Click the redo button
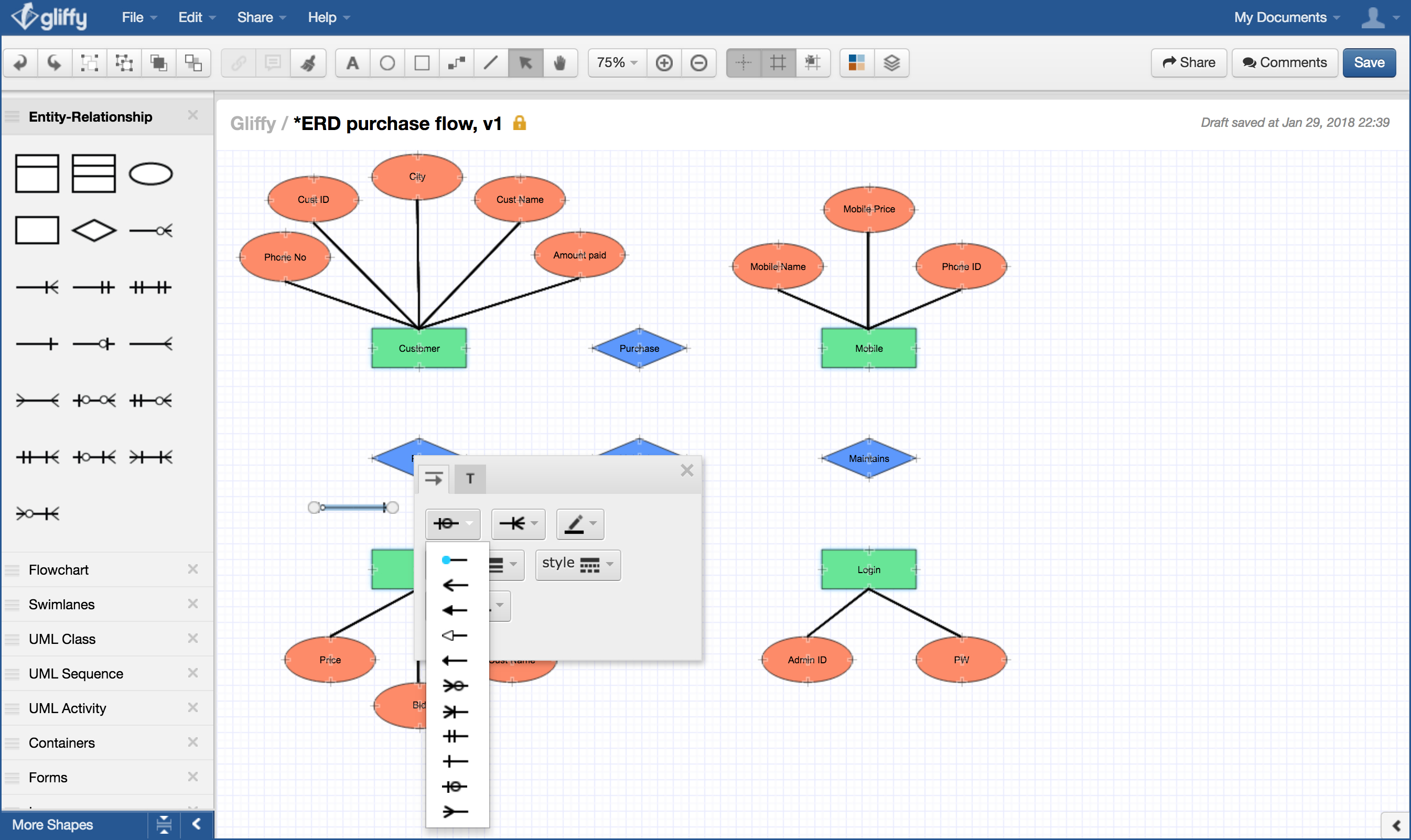The height and width of the screenshot is (840, 1411). click(x=54, y=62)
